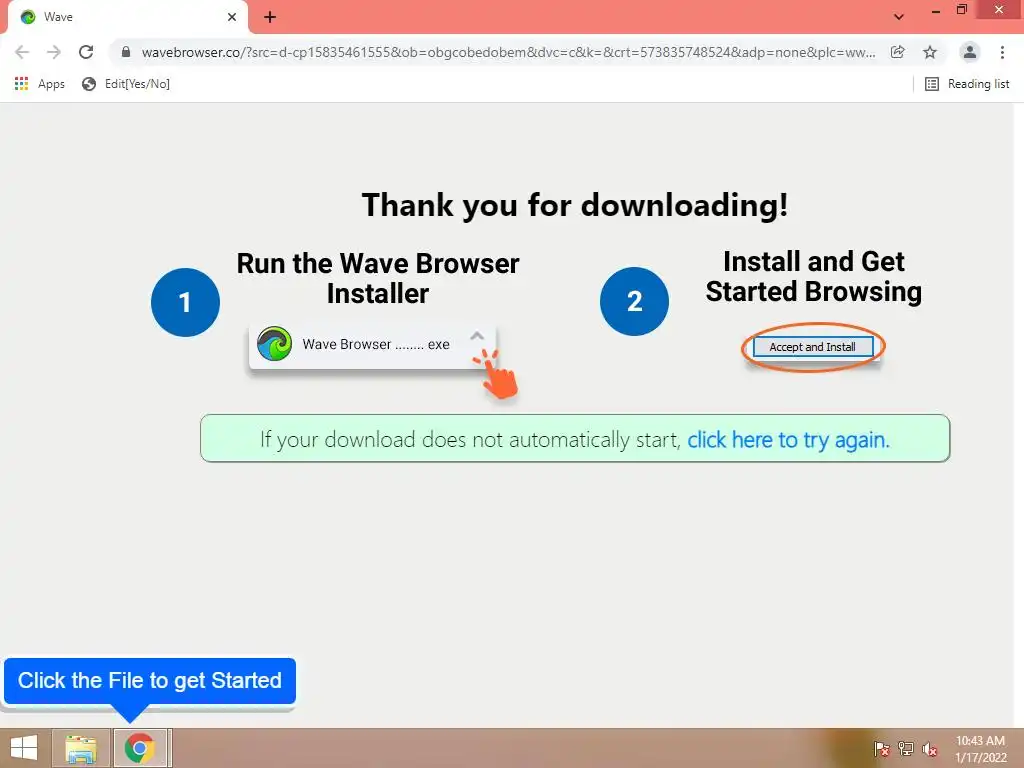This screenshot has height=768, width=1024.
Task: Open the Chrome profile avatar menu
Action: (970, 52)
